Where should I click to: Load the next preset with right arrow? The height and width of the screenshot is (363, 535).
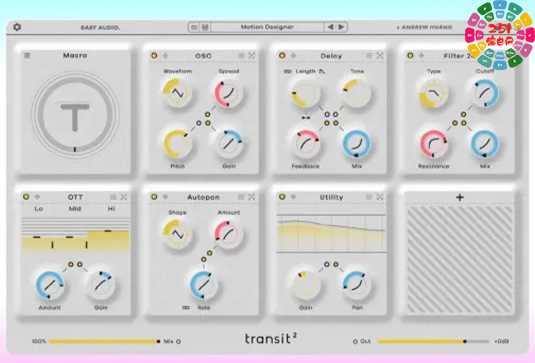click(341, 27)
